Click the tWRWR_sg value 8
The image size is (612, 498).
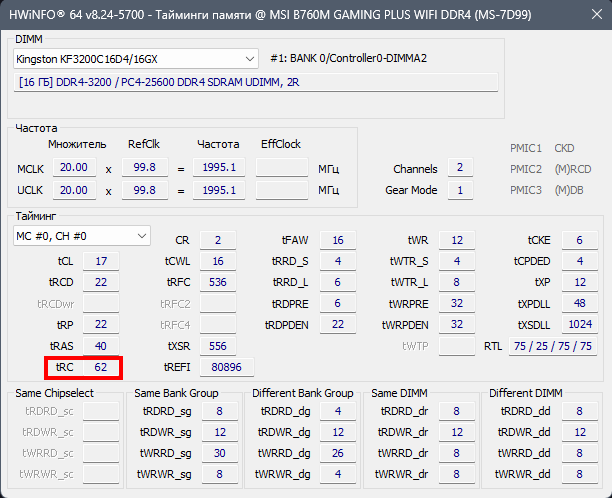pos(220,474)
